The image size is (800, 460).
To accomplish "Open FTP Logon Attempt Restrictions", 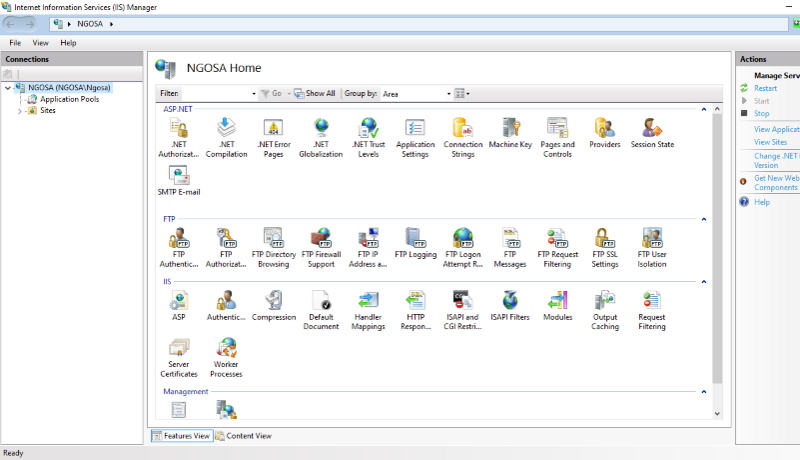I will (463, 248).
